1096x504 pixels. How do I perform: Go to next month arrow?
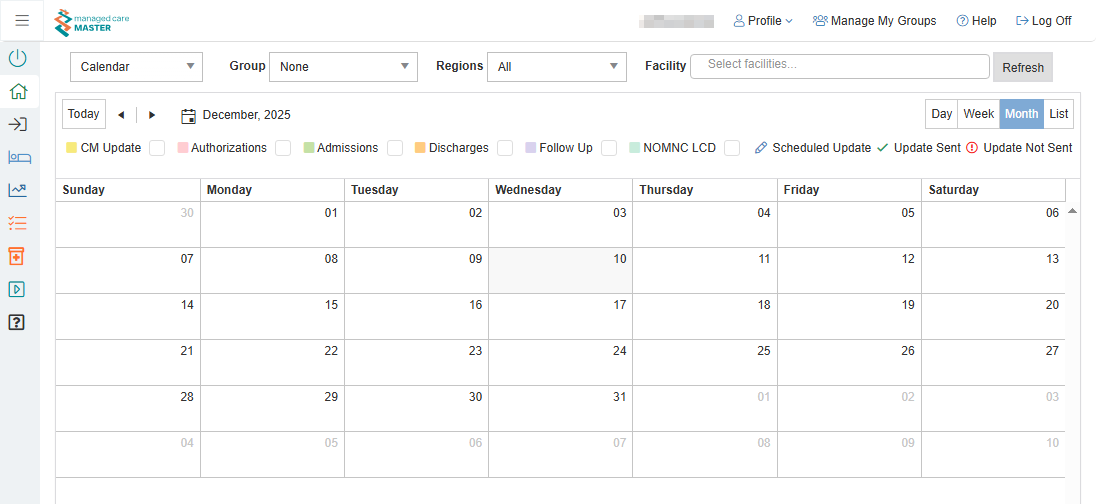click(x=152, y=115)
